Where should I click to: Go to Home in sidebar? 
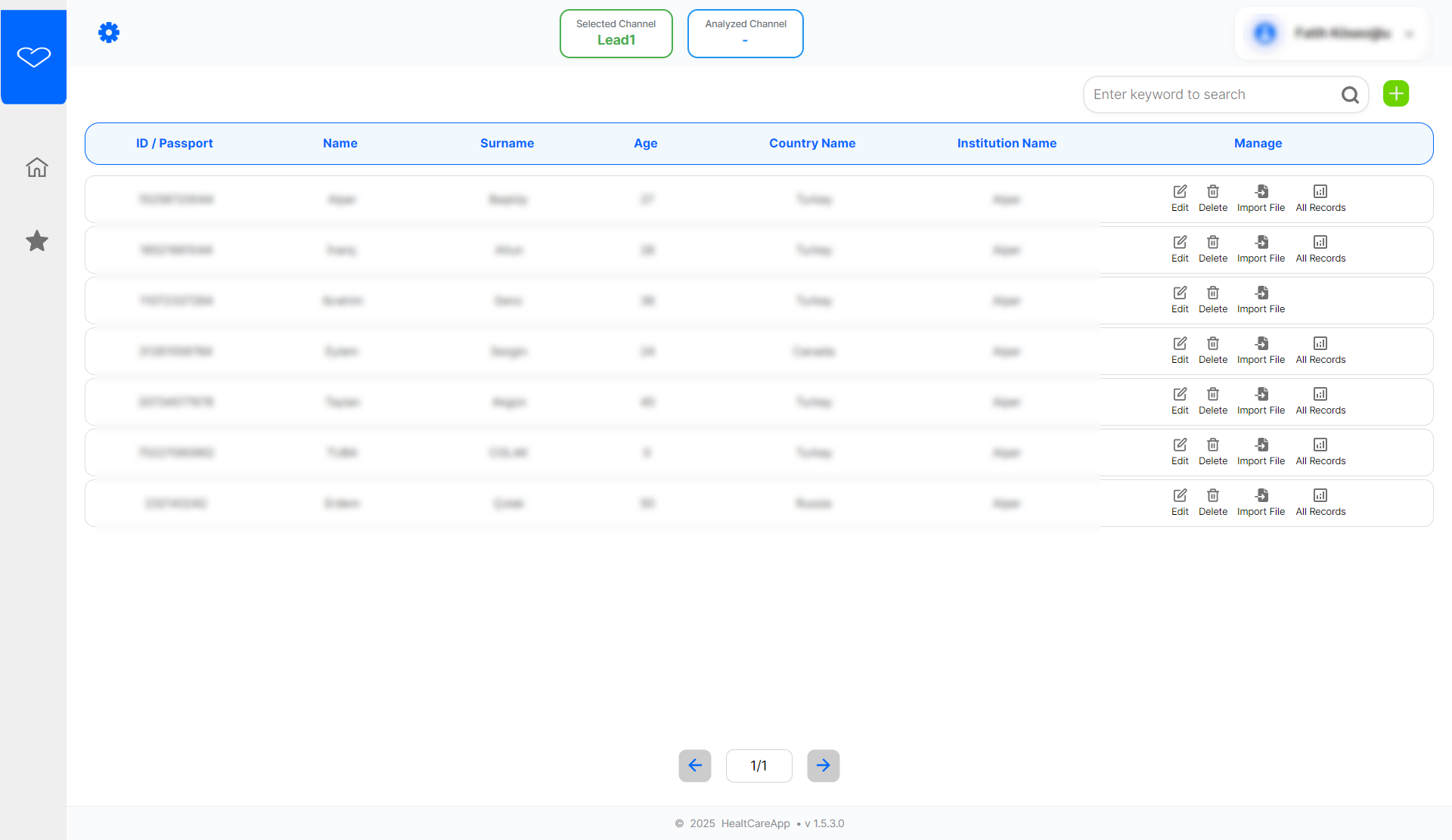tap(36, 167)
